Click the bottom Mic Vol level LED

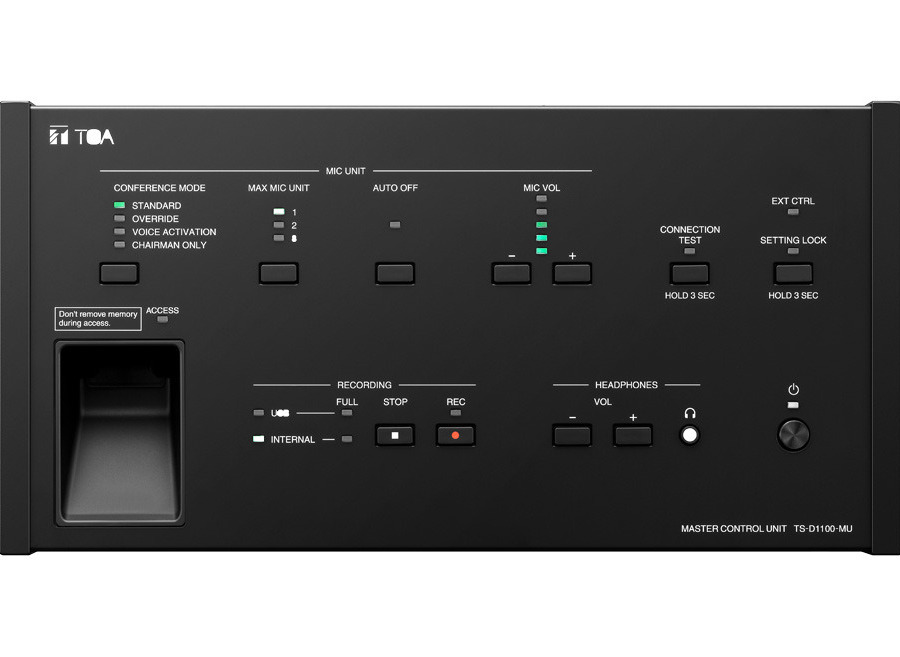pos(542,251)
